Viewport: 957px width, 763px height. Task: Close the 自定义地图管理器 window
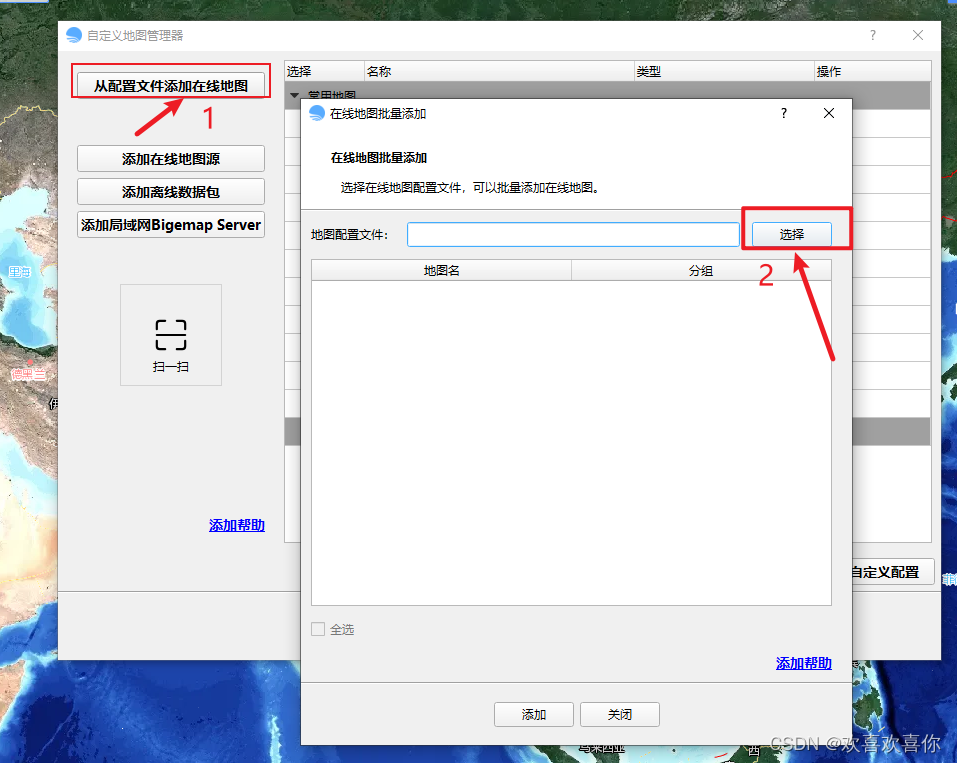[917, 35]
